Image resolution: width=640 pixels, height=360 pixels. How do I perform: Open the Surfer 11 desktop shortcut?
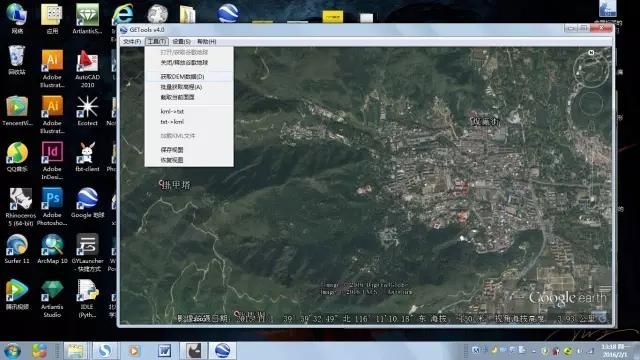pyautogui.click(x=17, y=249)
